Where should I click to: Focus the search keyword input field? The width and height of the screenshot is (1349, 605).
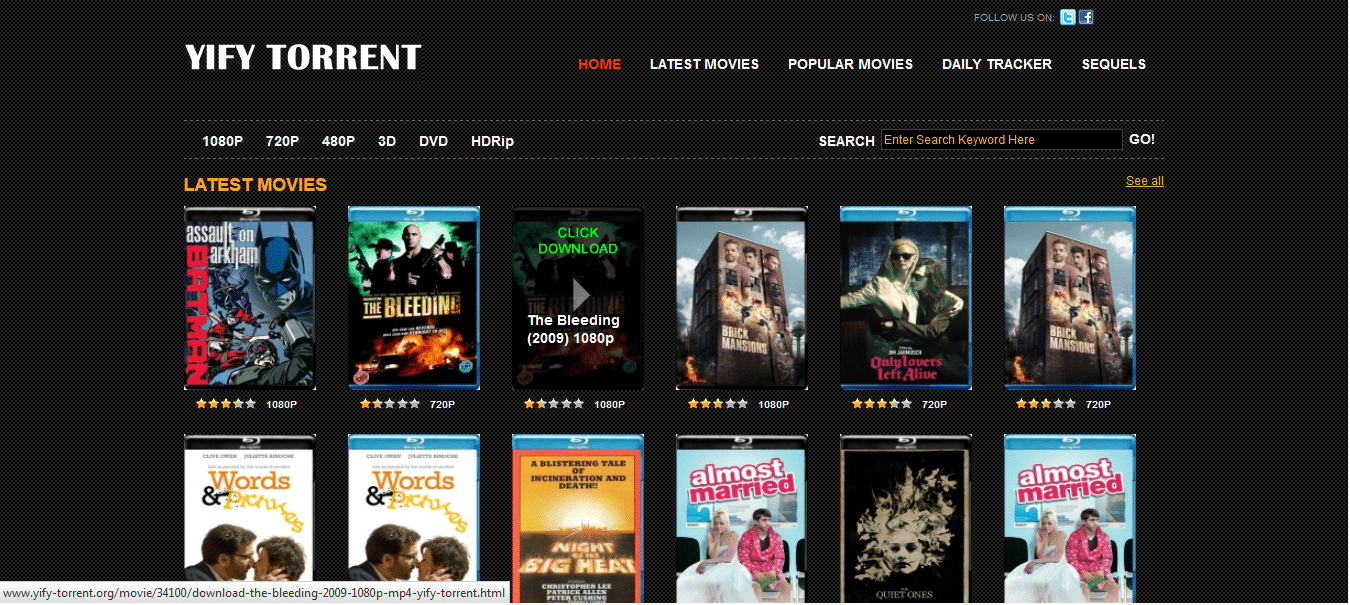click(x=1001, y=140)
